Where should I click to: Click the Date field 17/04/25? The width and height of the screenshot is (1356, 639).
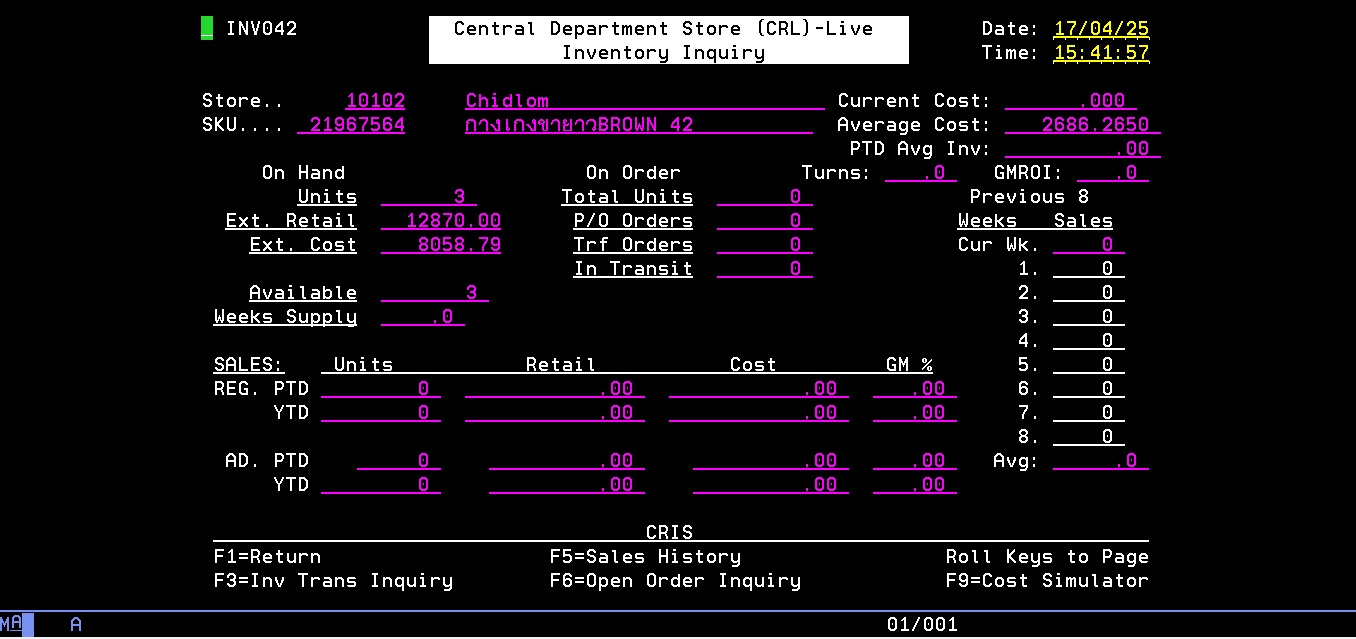[1101, 29]
